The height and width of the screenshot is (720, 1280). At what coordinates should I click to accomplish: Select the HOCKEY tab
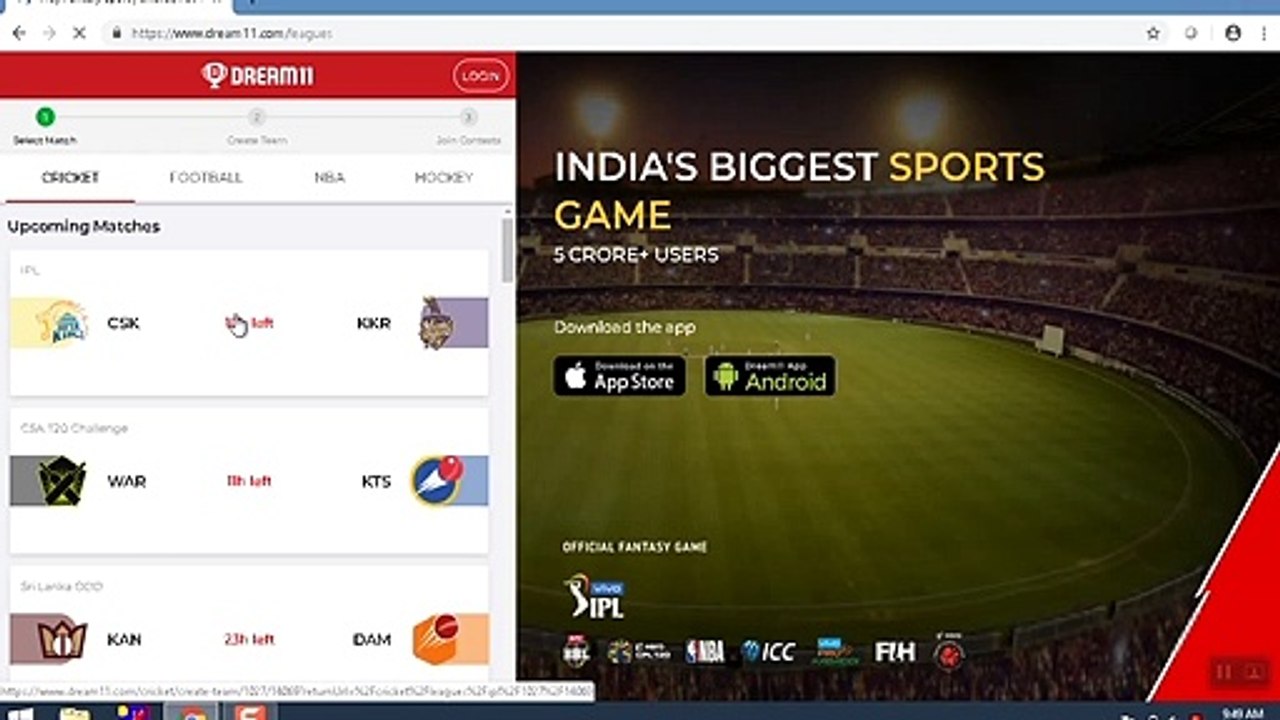click(x=444, y=178)
